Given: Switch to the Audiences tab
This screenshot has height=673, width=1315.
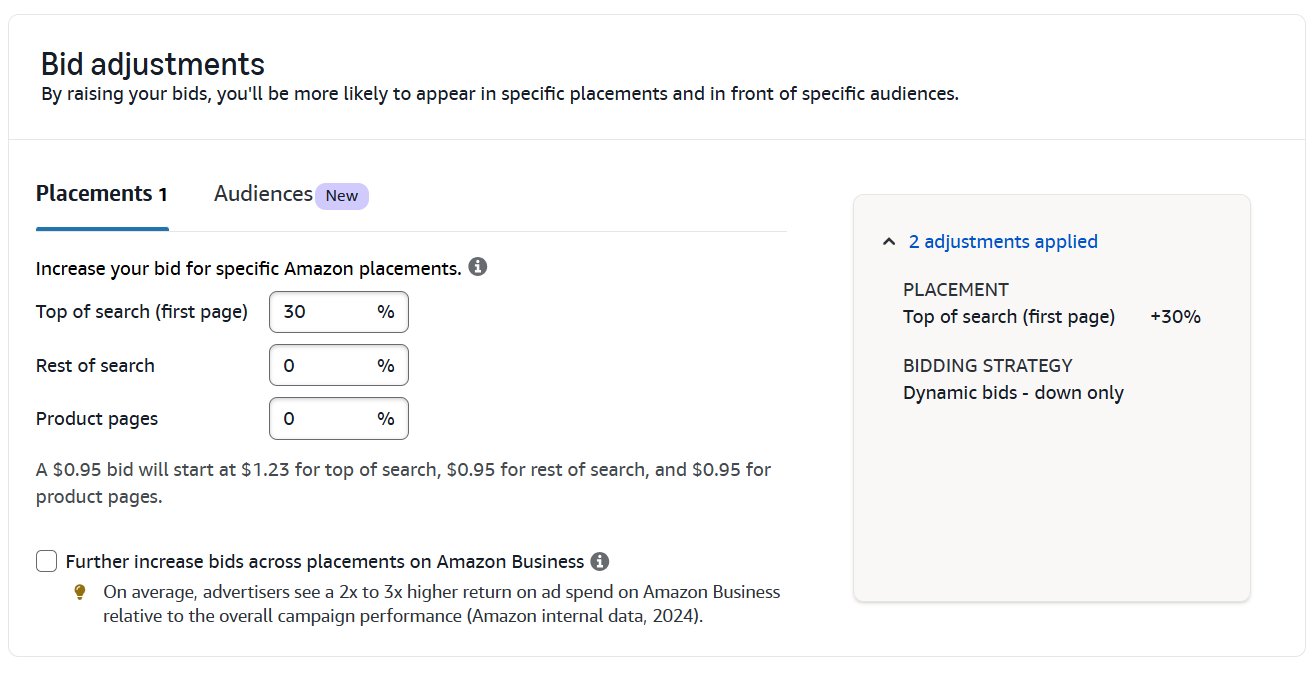Looking at the screenshot, I should pyautogui.click(x=260, y=194).
